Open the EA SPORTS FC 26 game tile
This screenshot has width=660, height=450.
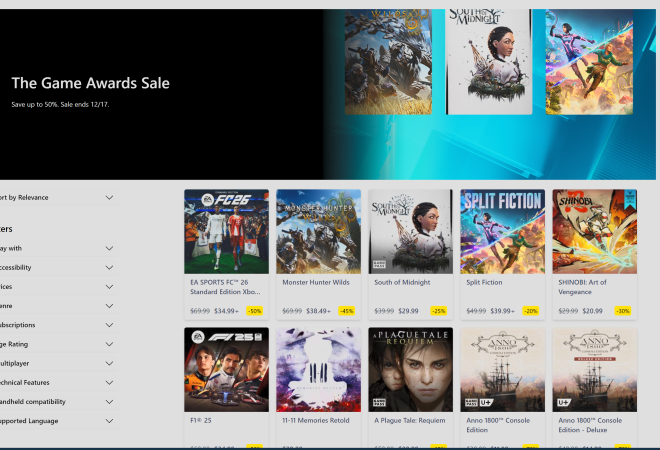[226, 231]
